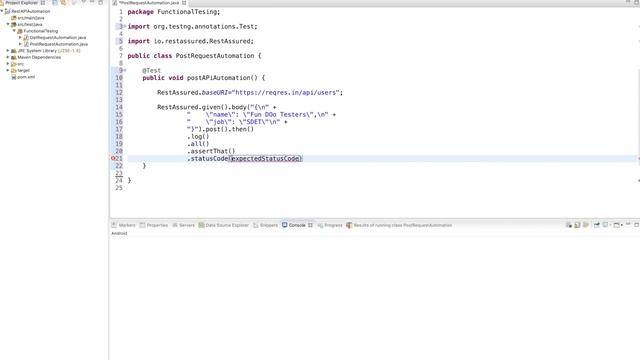This screenshot has height=360, width=640.
Task: Click the FunctionalTesing package icon
Action: 20,31
